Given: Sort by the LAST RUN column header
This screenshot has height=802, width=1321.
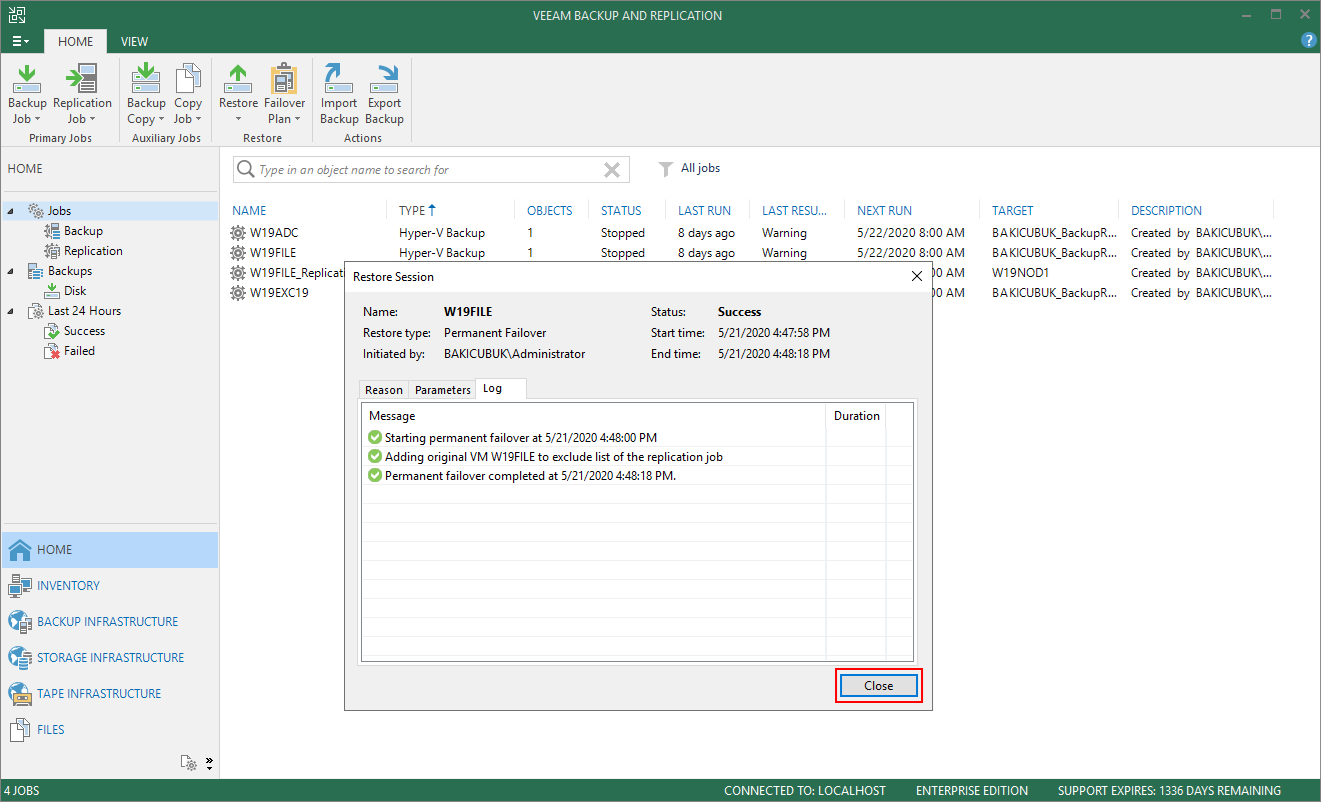Looking at the screenshot, I should [x=704, y=211].
